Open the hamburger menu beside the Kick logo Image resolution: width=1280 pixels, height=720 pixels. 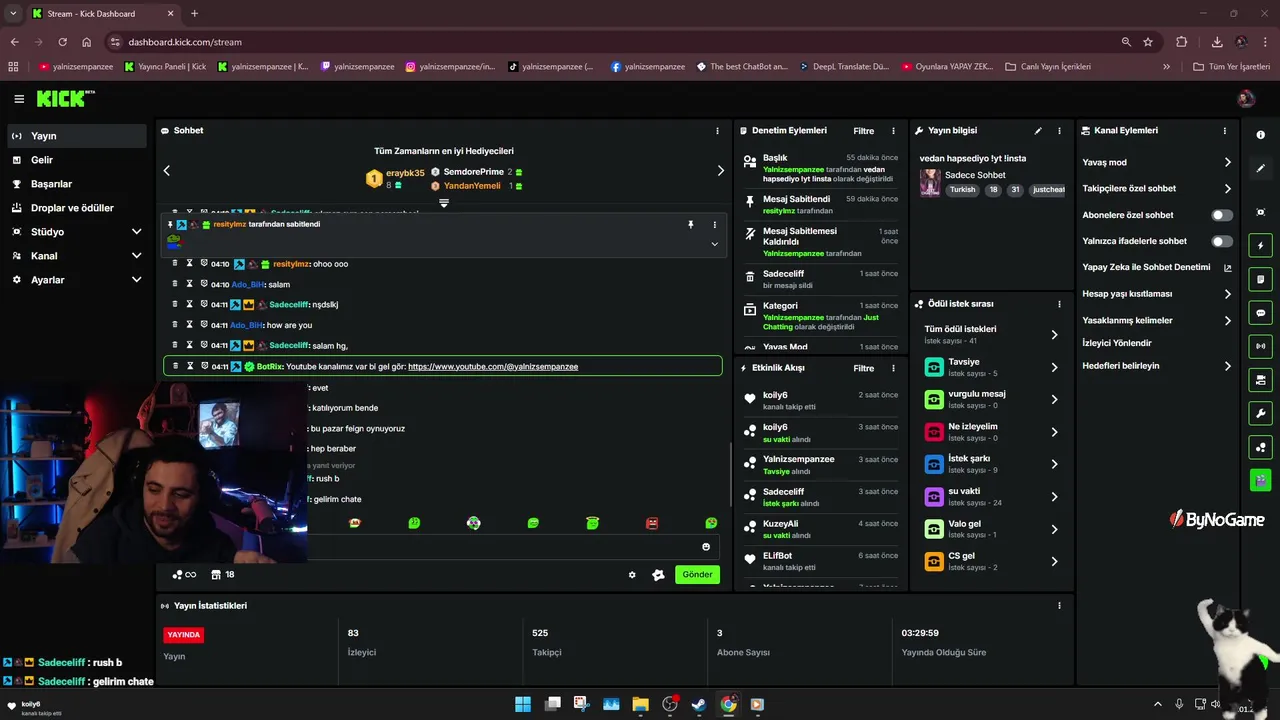(19, 99)
